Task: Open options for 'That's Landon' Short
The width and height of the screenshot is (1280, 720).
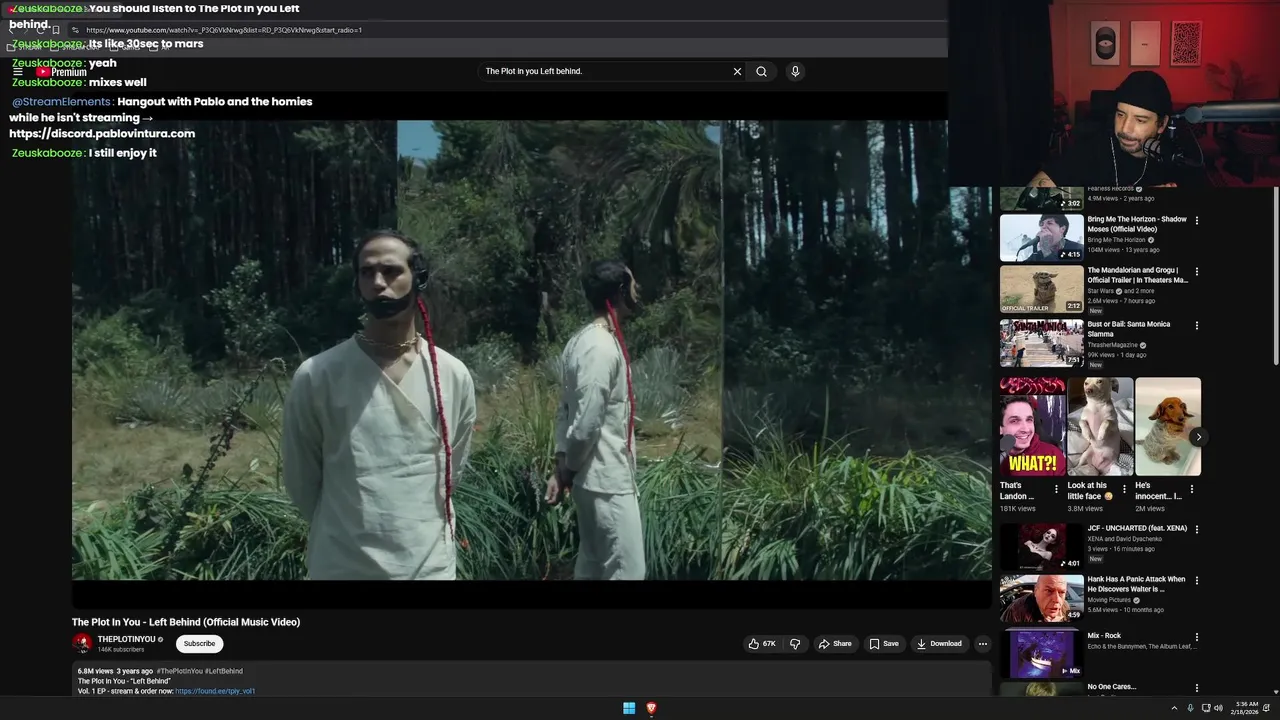Action: coord(1056,489)
